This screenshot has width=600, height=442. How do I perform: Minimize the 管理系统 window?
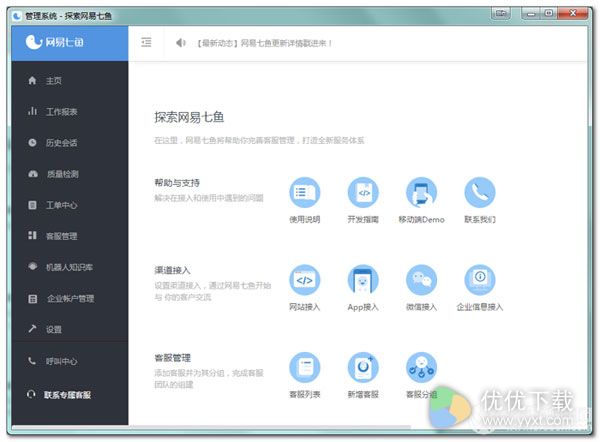(x=530, y=13)
